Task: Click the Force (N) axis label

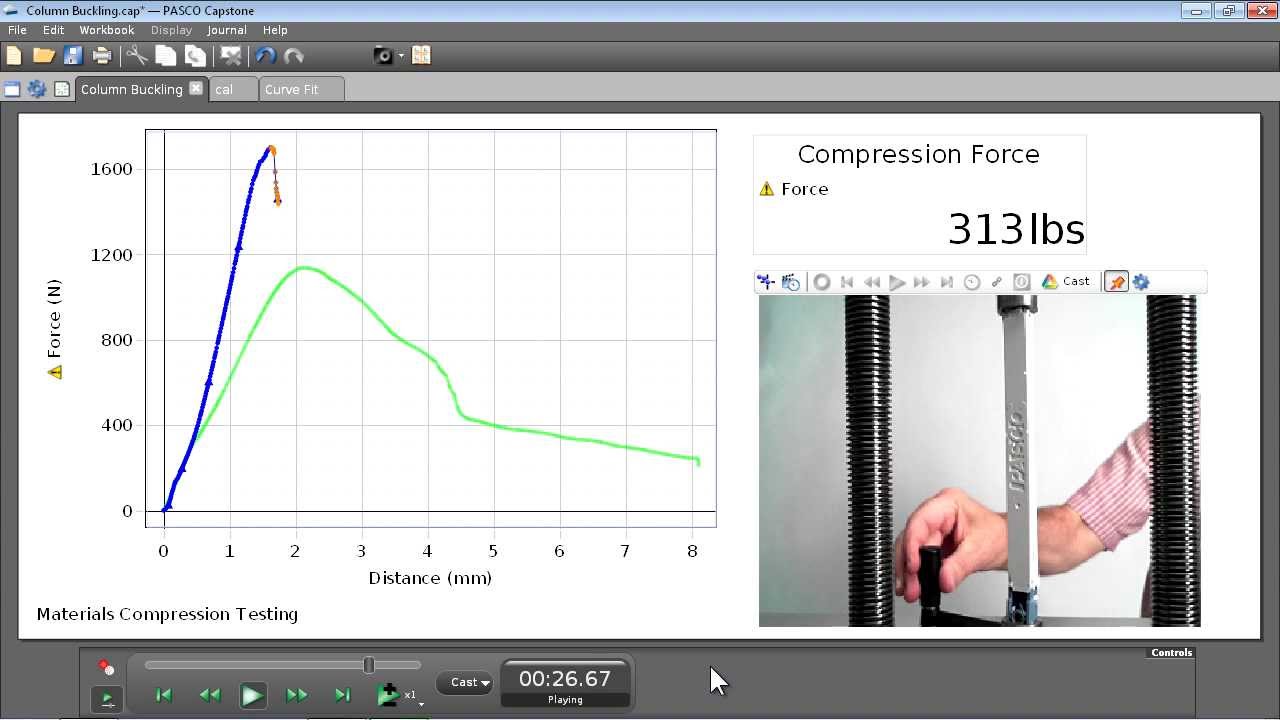Action: 54,319
